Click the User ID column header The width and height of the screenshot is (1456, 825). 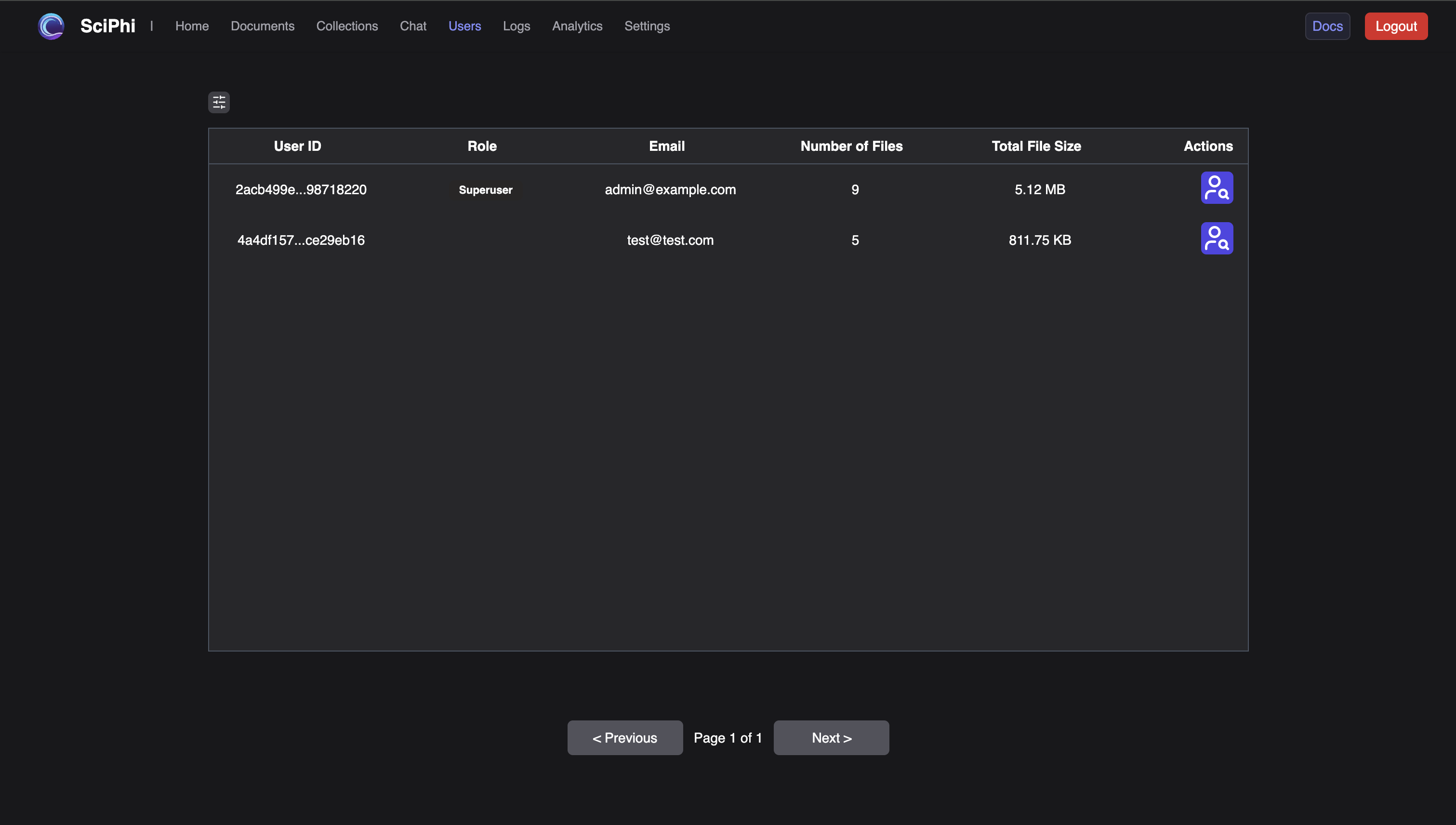[x=297, y=146]
